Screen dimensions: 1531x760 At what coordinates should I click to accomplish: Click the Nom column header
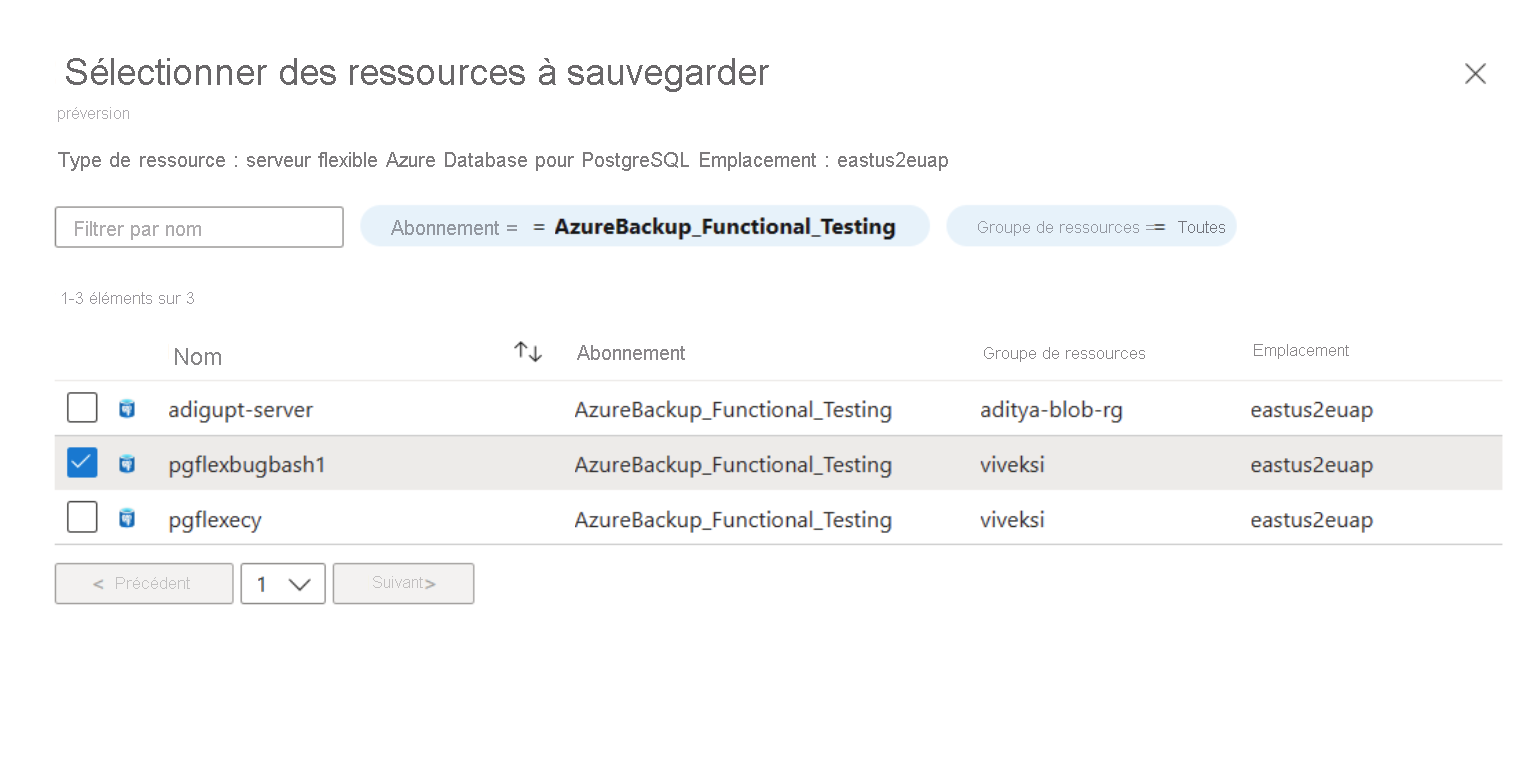[x=198, y=357]
